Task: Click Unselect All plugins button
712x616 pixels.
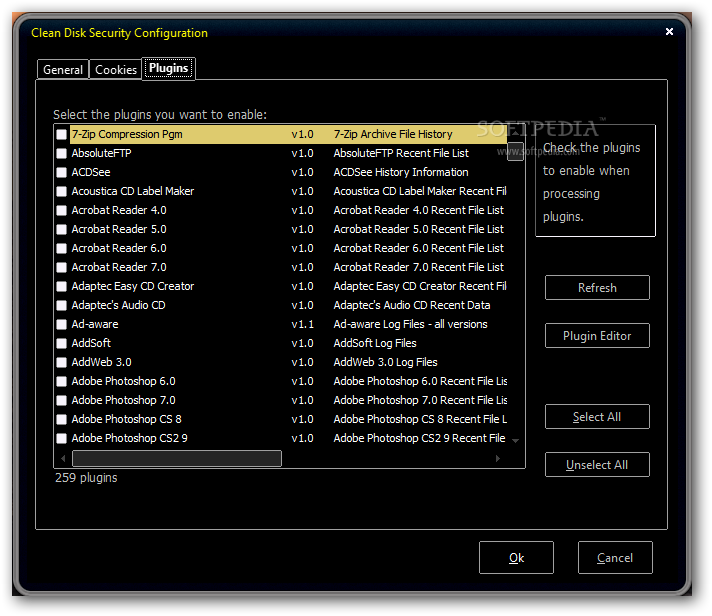Action: point(597,465)
